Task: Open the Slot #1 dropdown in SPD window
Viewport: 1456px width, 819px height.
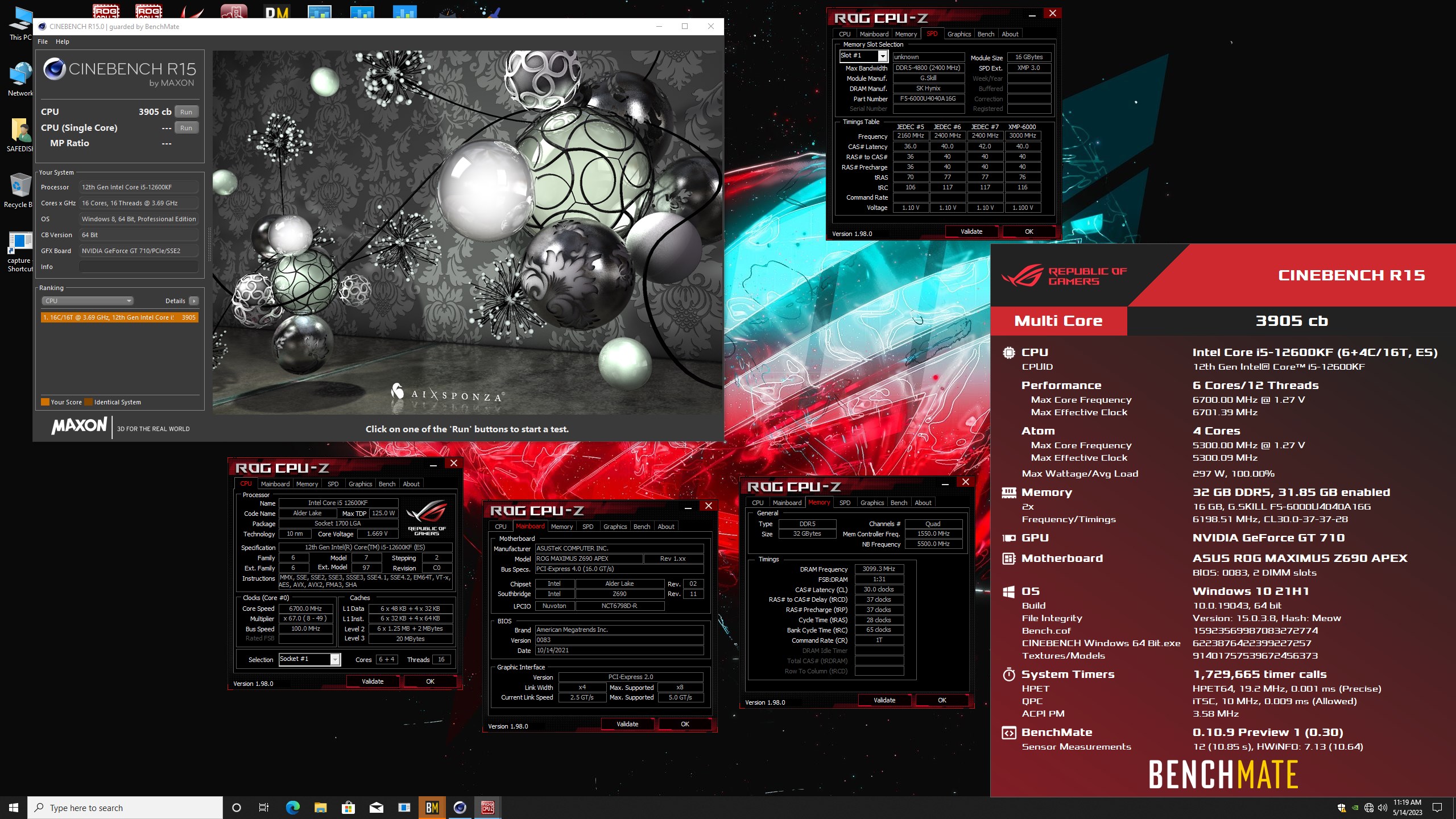Action: pos(882,56)
